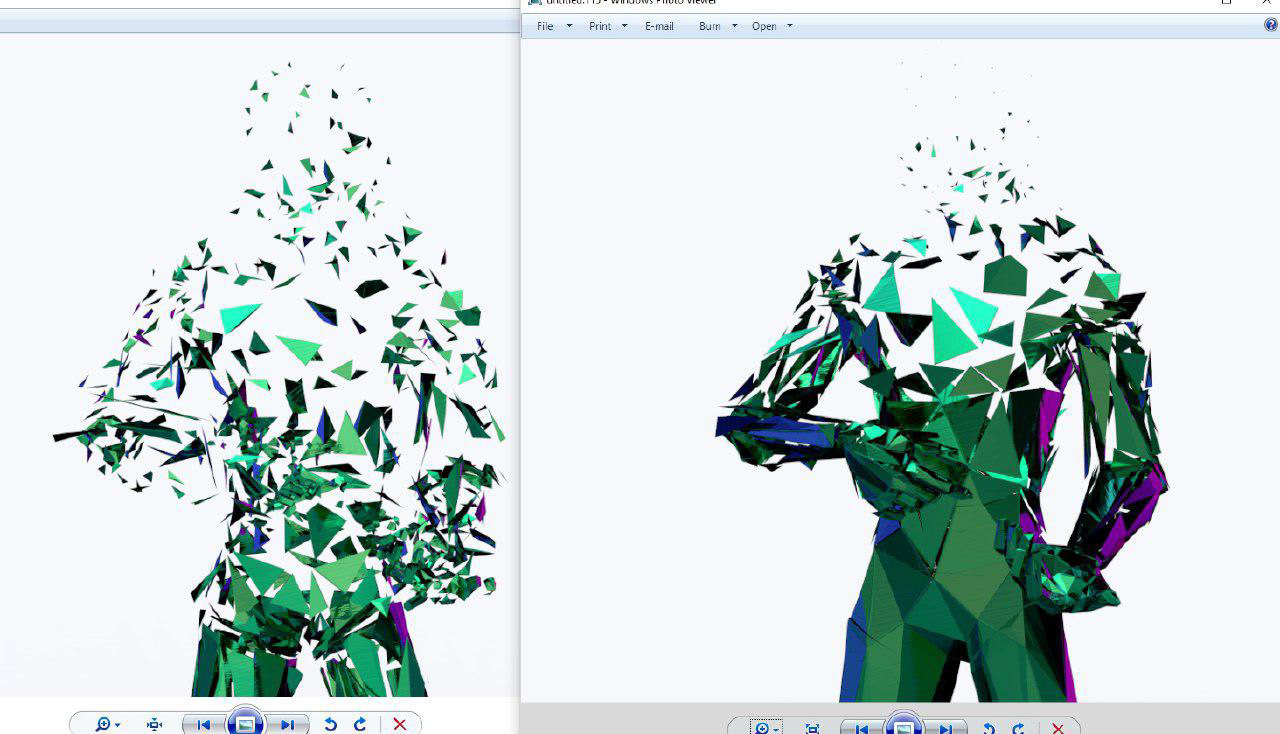Fit image to window in right viewer

(x=812, y=728)
